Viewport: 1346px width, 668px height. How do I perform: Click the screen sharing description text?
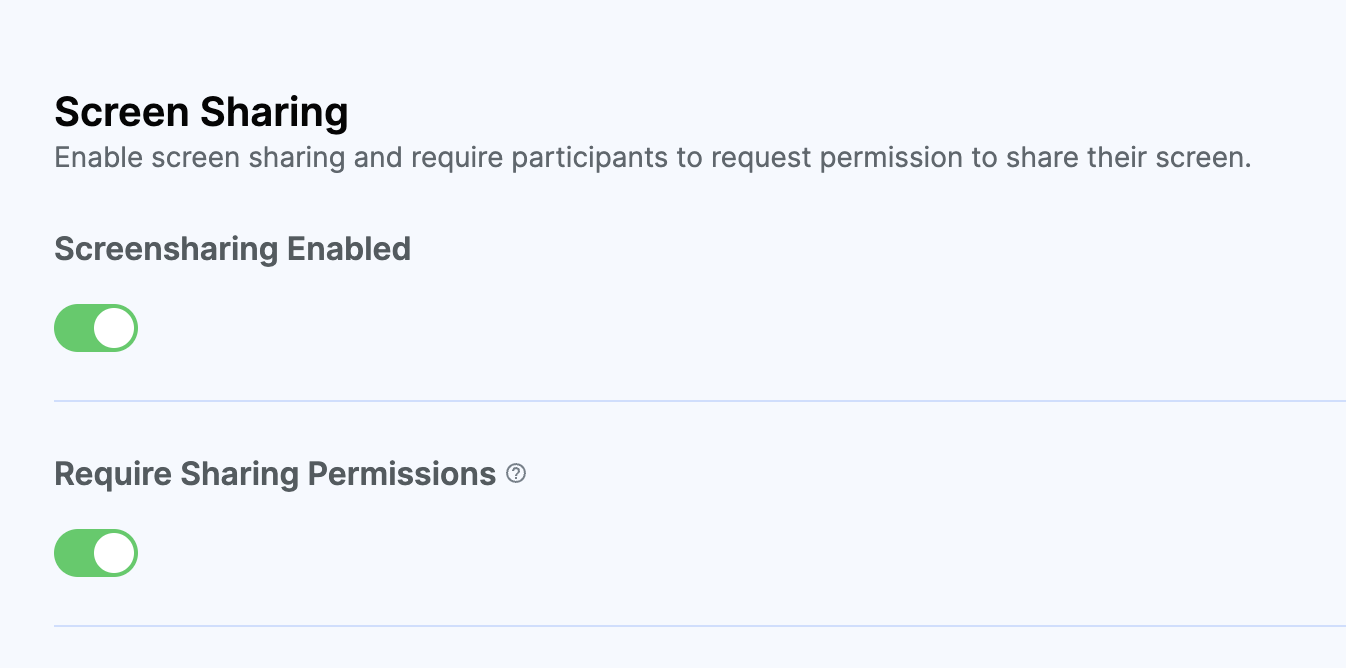point(652,158)
